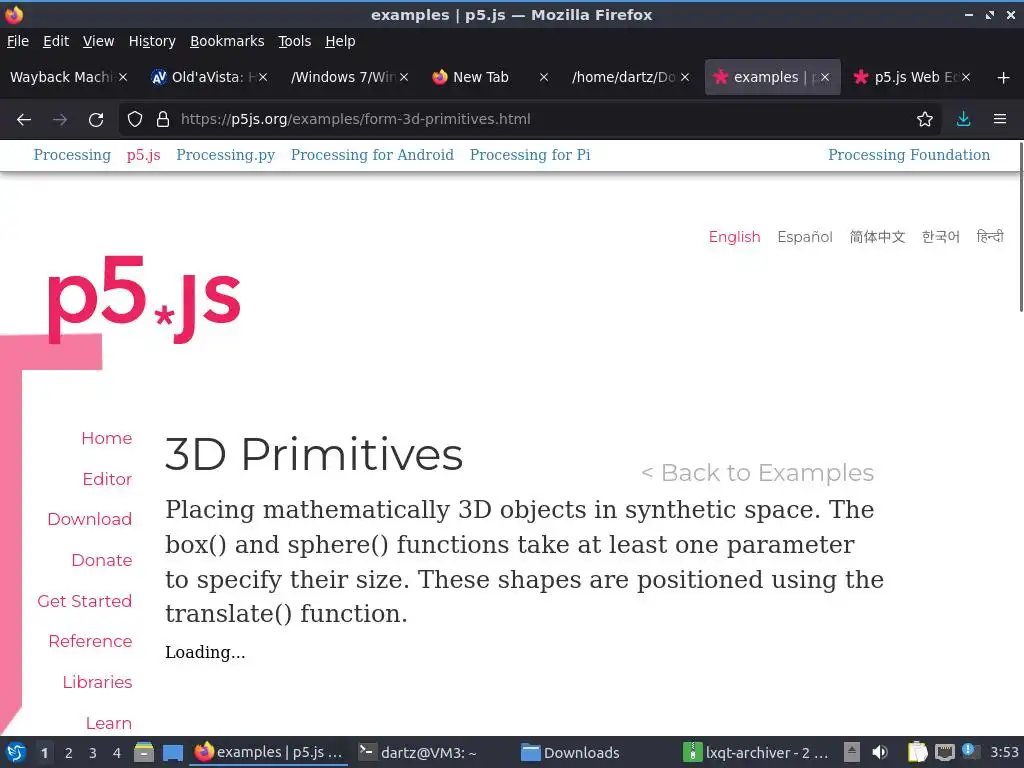1024x768 pixels.
Task: Open the Bookmarks menu
Action: [x=227, y=41]
